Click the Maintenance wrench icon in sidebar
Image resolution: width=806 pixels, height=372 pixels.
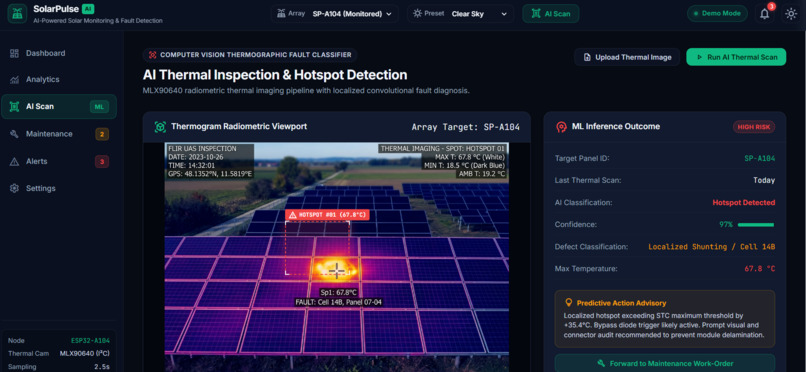(14, 134)
